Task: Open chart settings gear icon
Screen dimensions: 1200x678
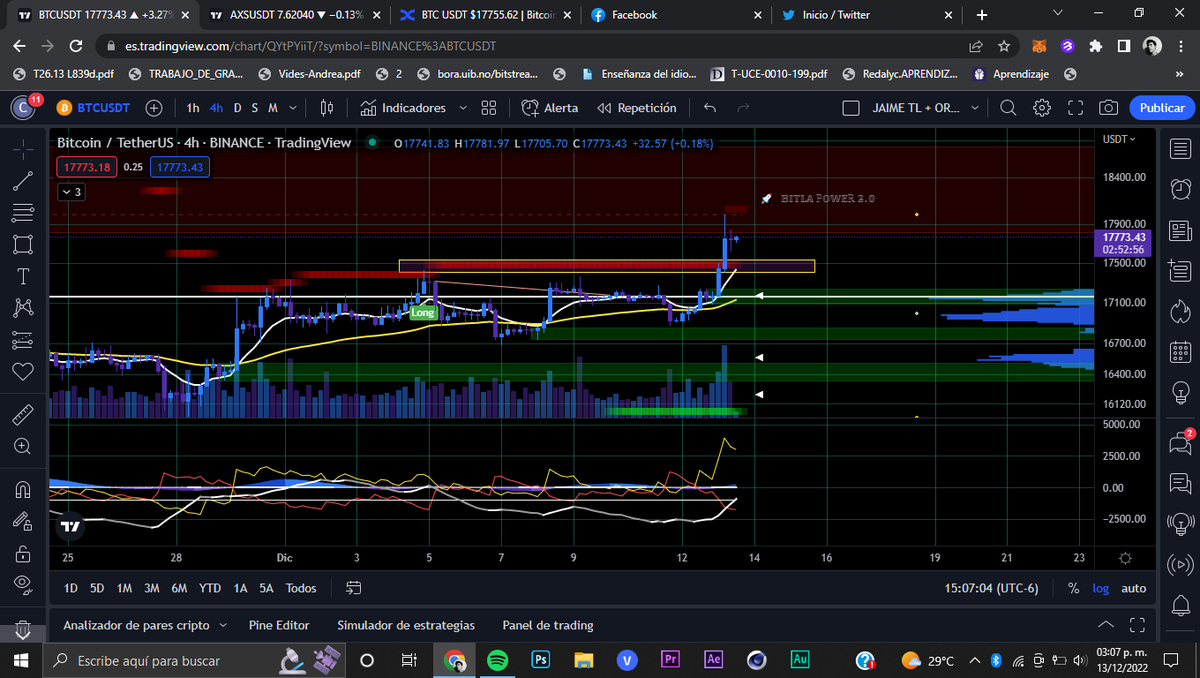Action: (x=1042, y=108)
